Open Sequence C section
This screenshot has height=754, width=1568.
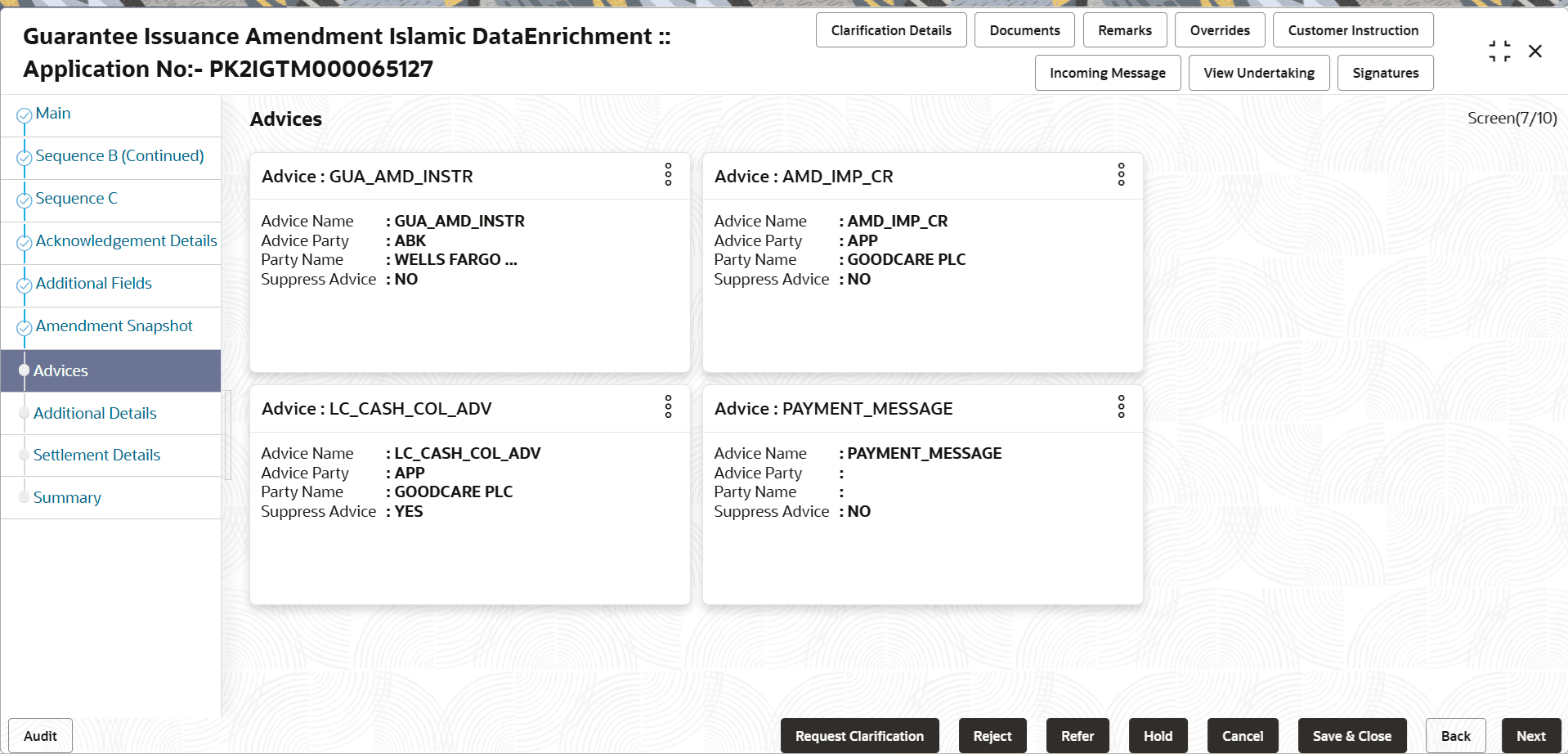click(77, 199)
